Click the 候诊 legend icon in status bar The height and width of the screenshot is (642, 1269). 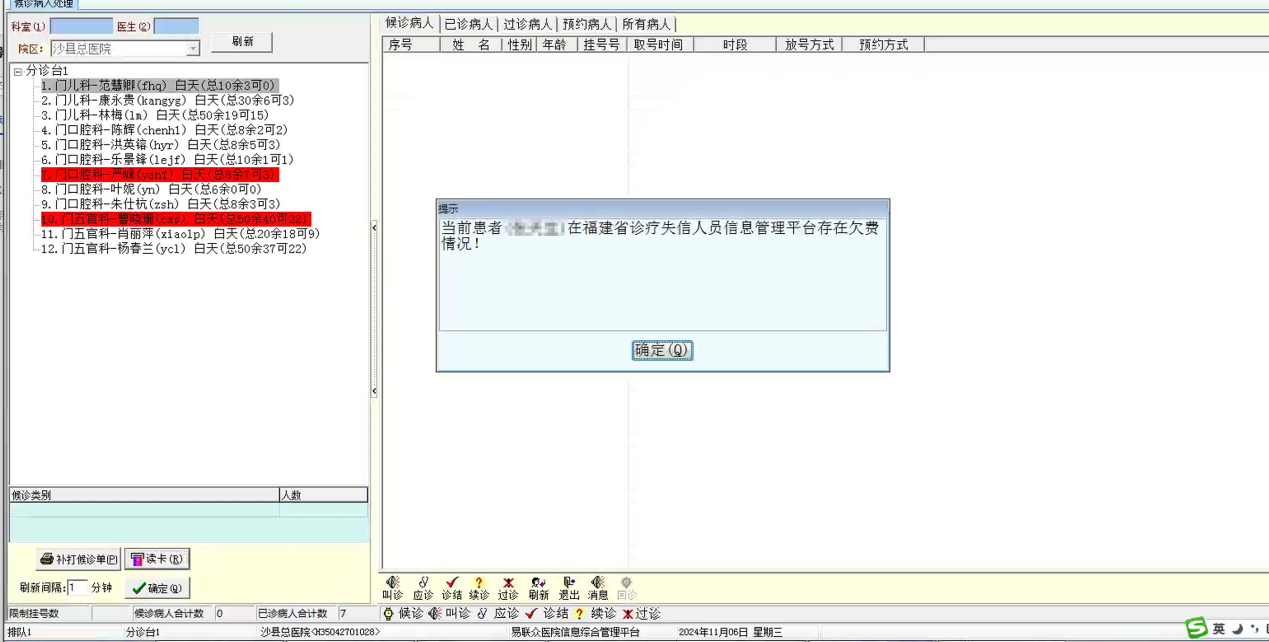point(389,613)
